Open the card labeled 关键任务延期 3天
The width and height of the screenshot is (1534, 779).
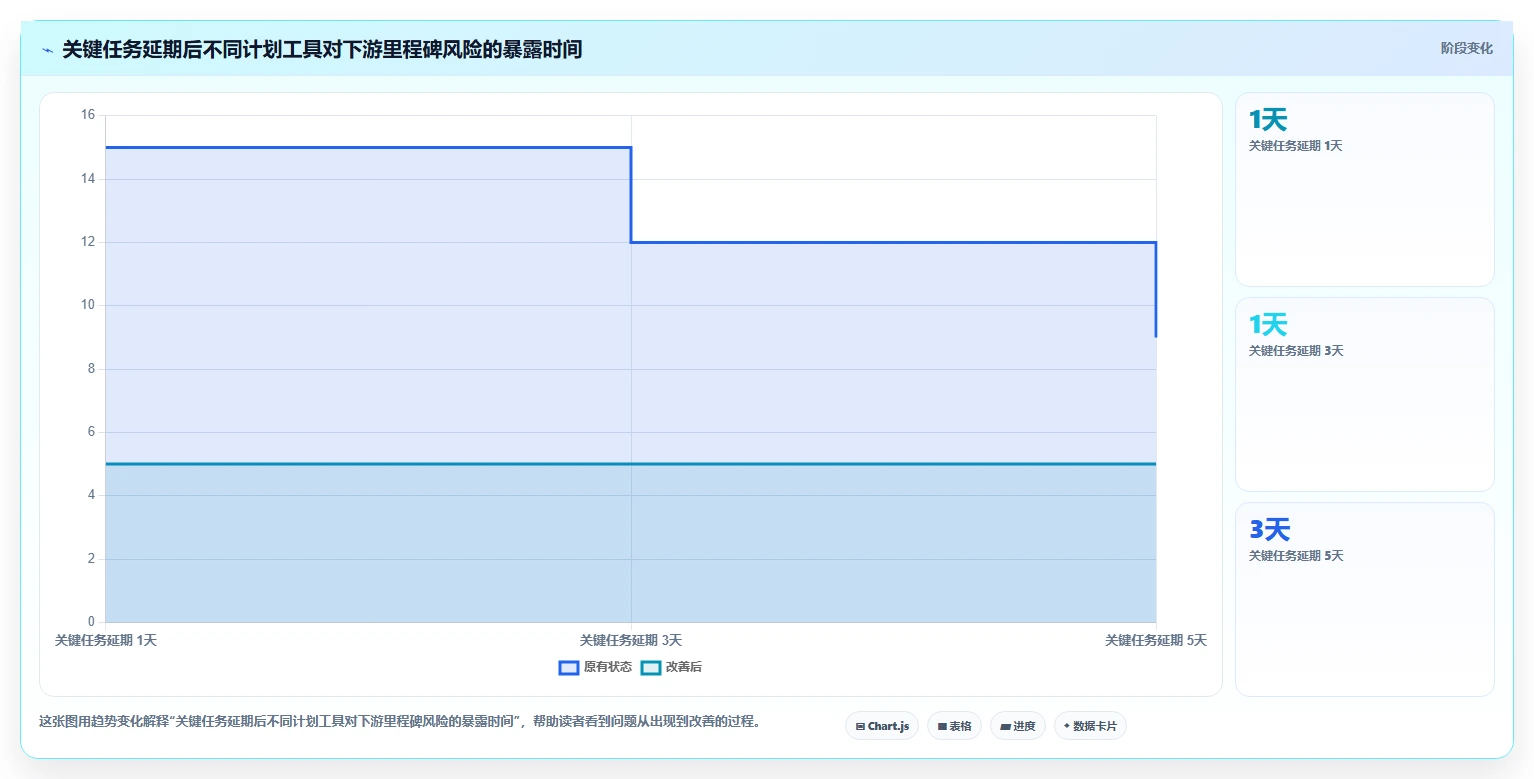point(1364,394)
